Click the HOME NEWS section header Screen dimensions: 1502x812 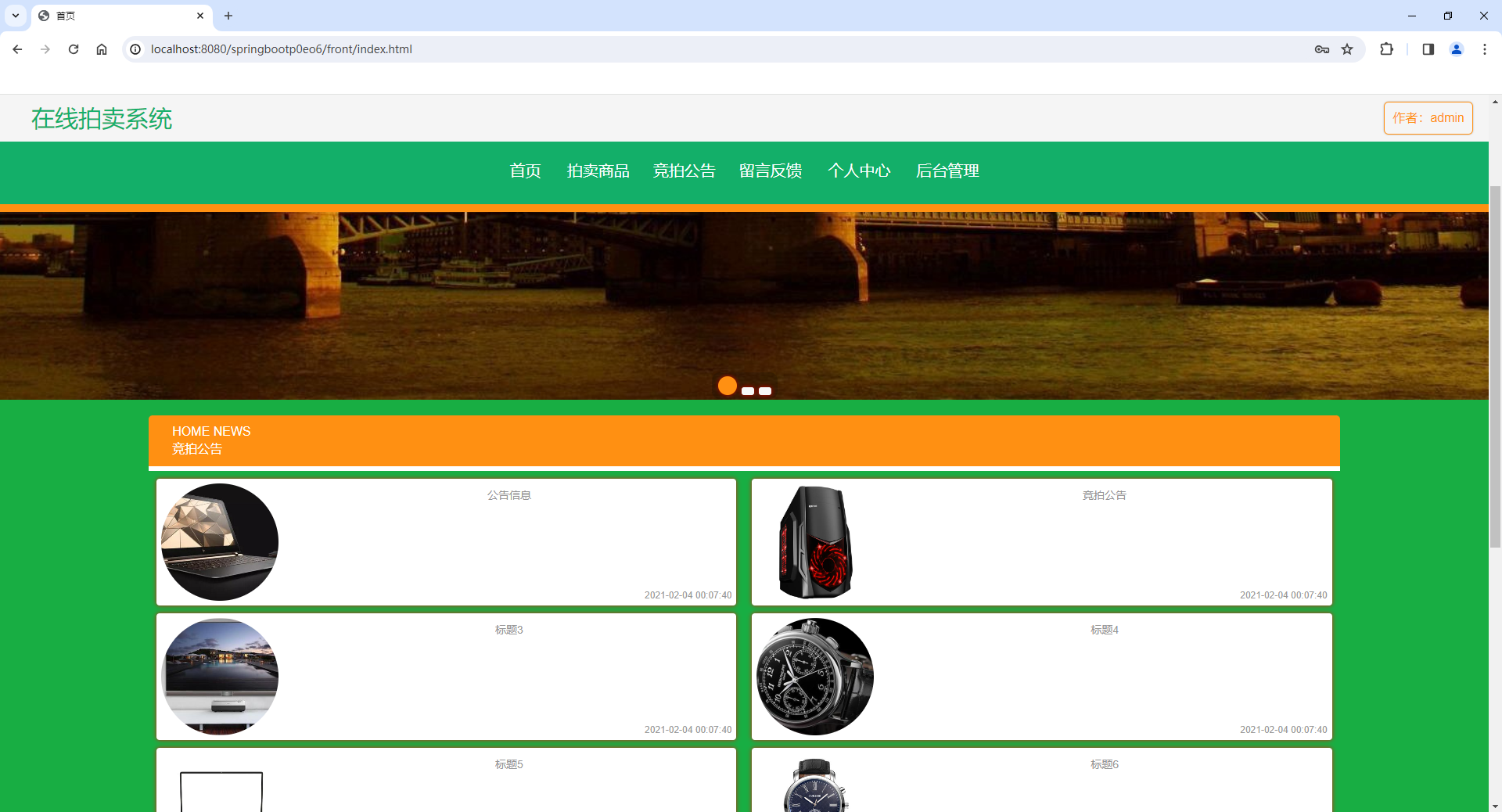pyautogui.click(x=744, y=440)
